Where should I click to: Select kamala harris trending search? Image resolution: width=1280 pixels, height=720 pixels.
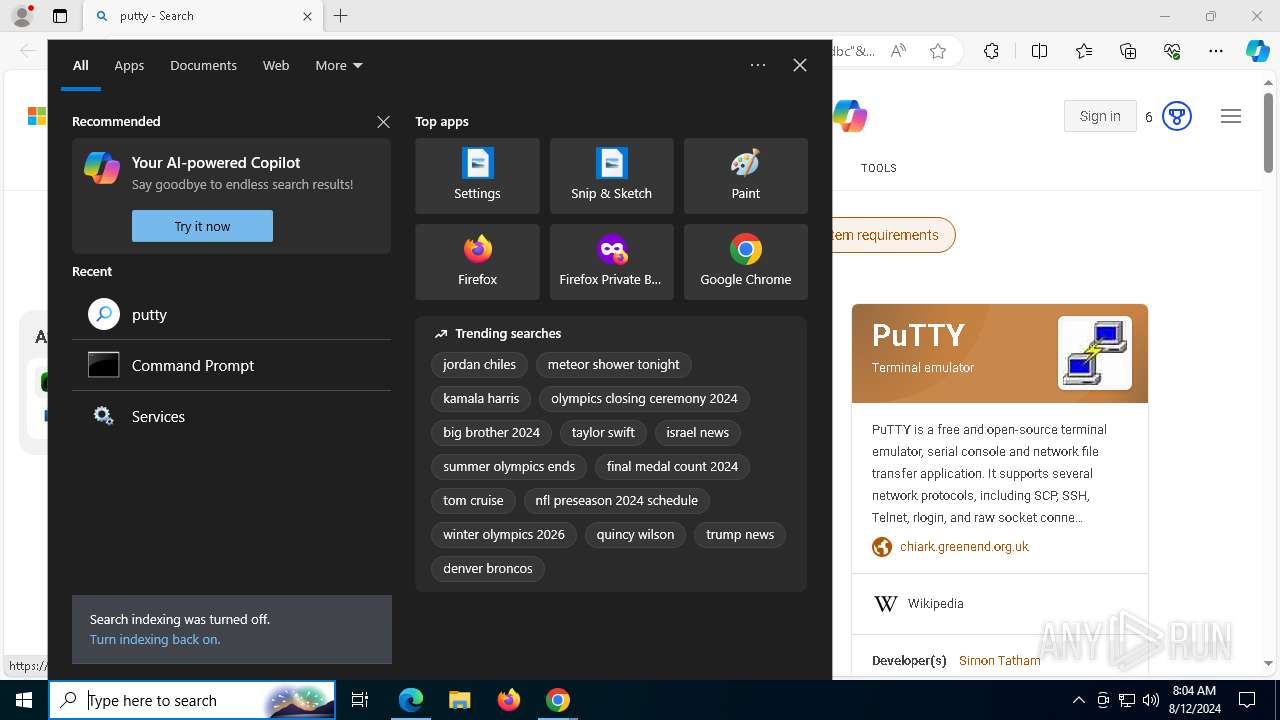click(x=481, y=399)
